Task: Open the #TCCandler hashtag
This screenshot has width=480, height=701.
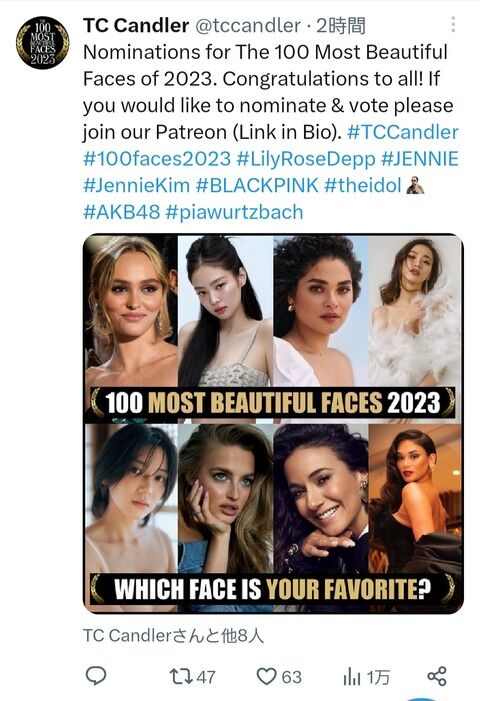Action: tap(403, 132)
